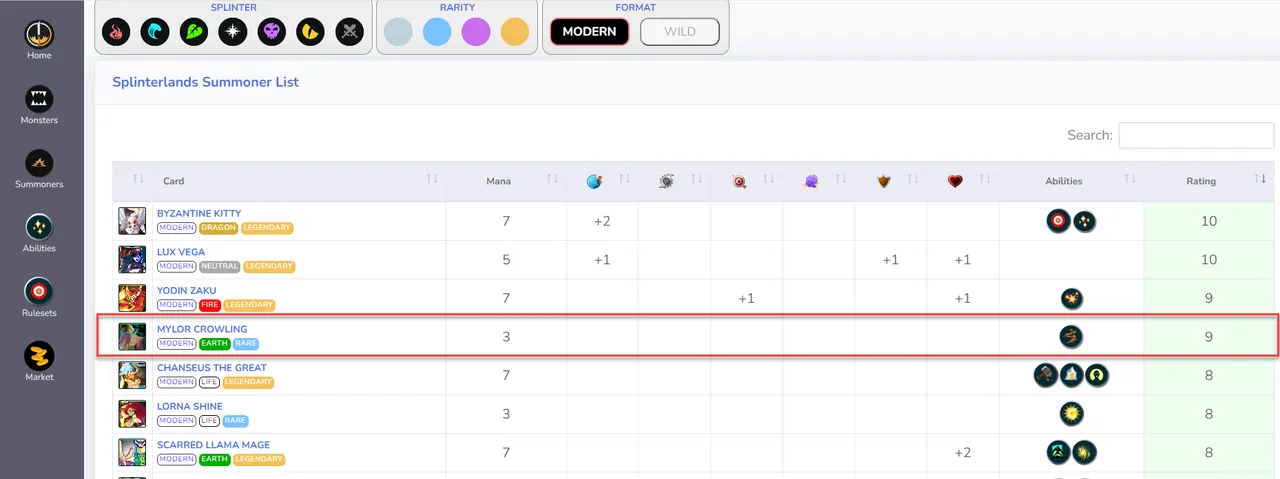Open Home from the sidebar

pyautogui.click(x=39, y=41)
